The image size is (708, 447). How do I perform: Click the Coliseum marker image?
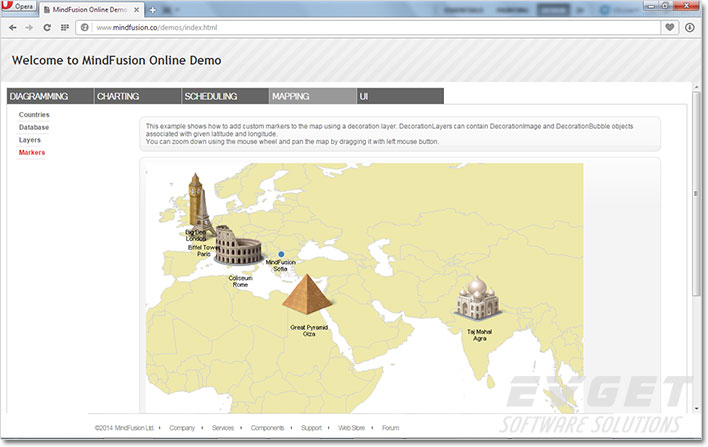pos(238,245)
